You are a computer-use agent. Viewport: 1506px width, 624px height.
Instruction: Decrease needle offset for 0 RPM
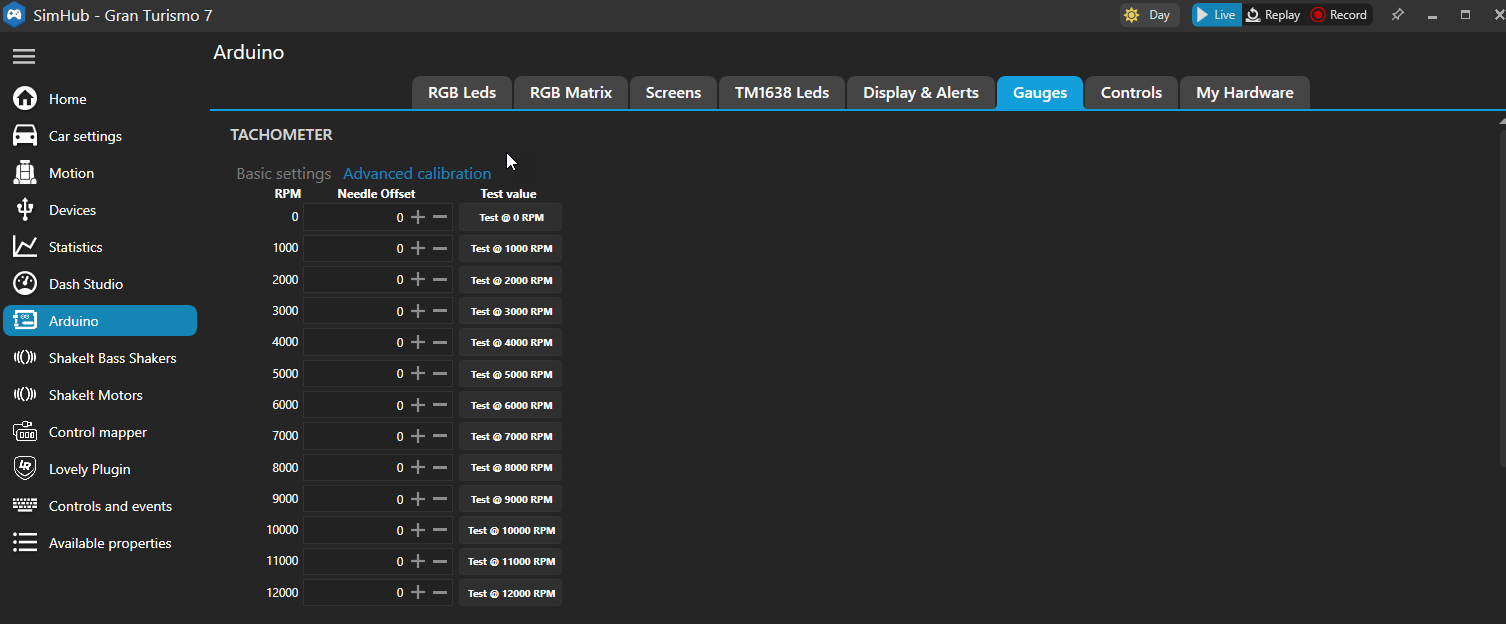(440, 217)
